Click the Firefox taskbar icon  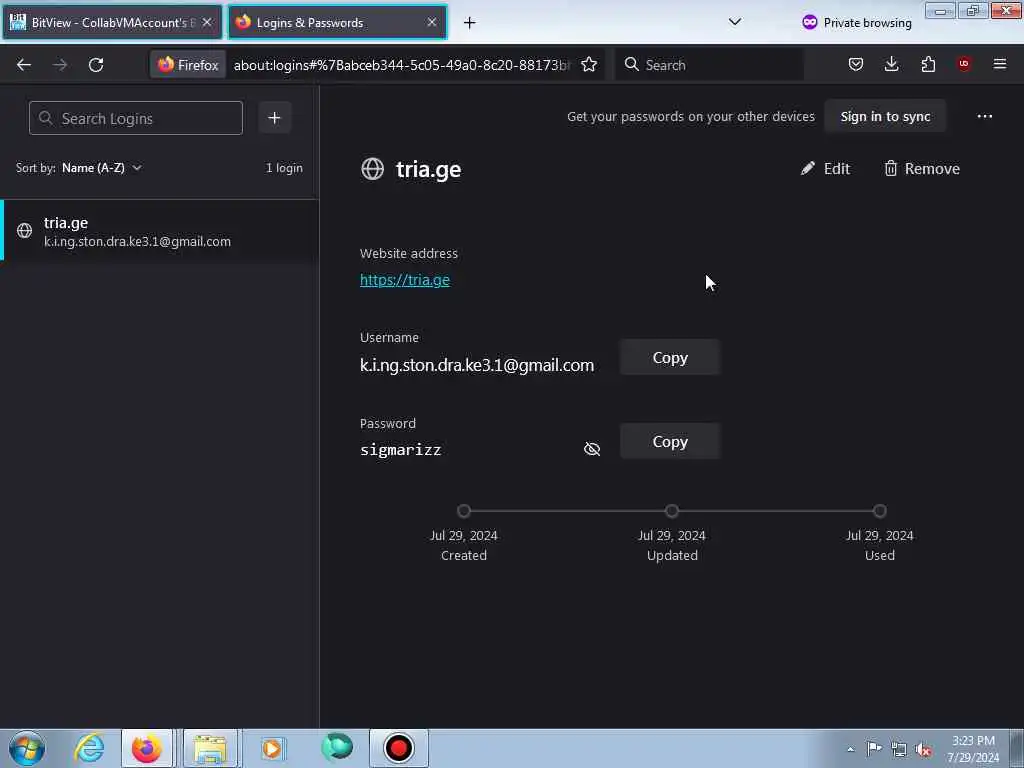[x=147, y=748]
